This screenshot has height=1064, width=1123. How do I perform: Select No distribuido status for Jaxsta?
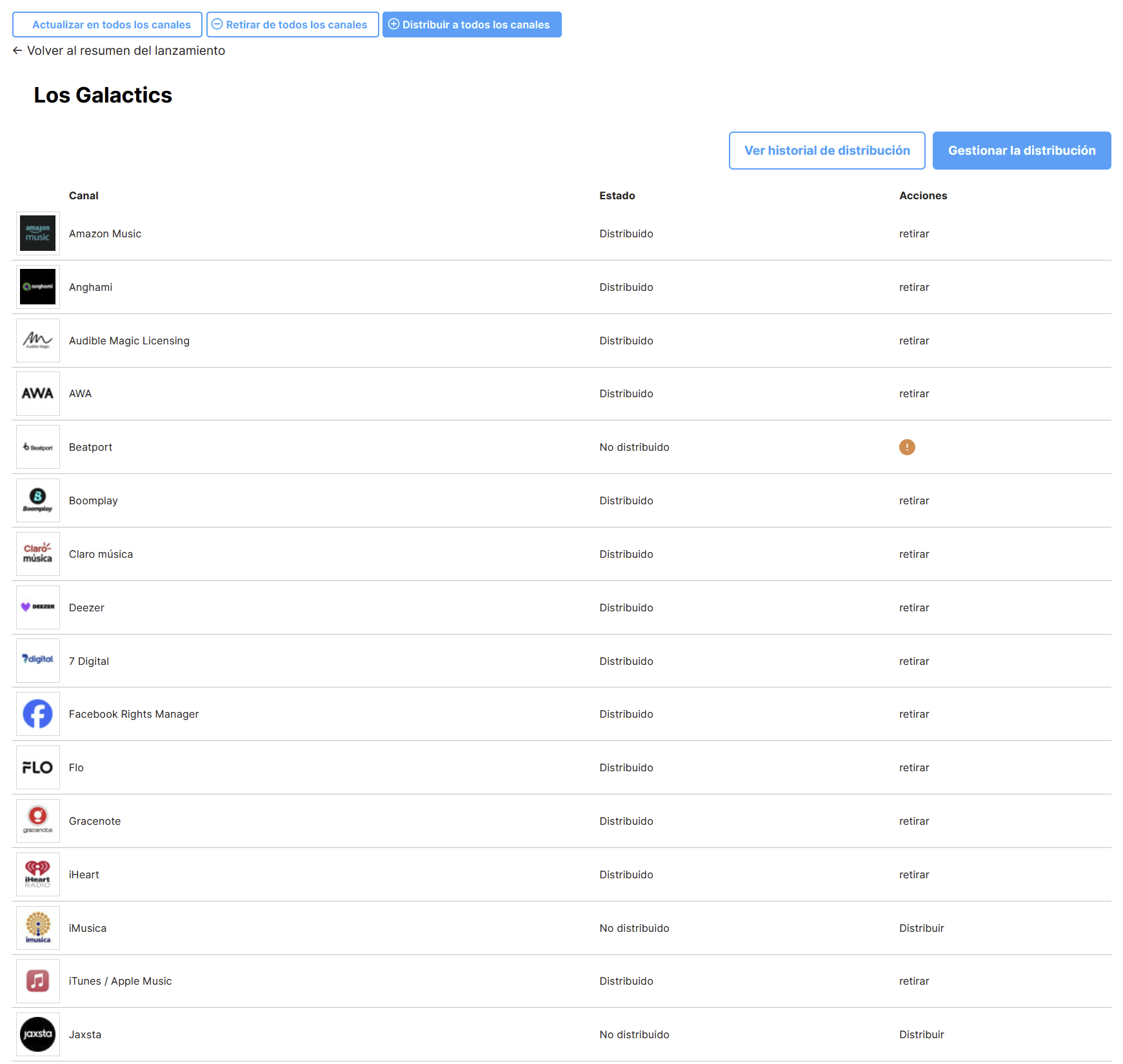[x=634, y=1034]
